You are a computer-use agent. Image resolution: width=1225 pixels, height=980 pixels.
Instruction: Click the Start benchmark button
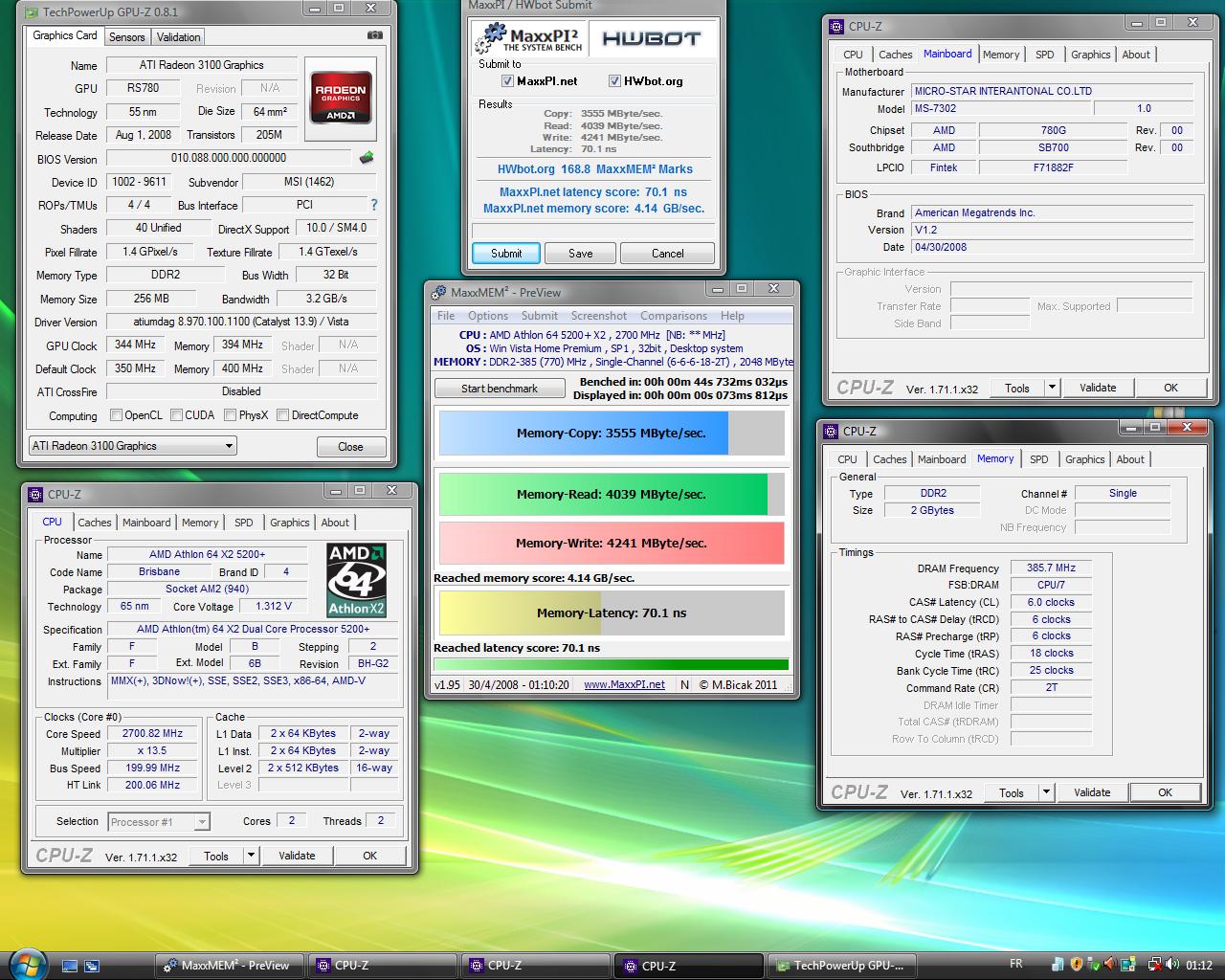click(x=500, y=389)
